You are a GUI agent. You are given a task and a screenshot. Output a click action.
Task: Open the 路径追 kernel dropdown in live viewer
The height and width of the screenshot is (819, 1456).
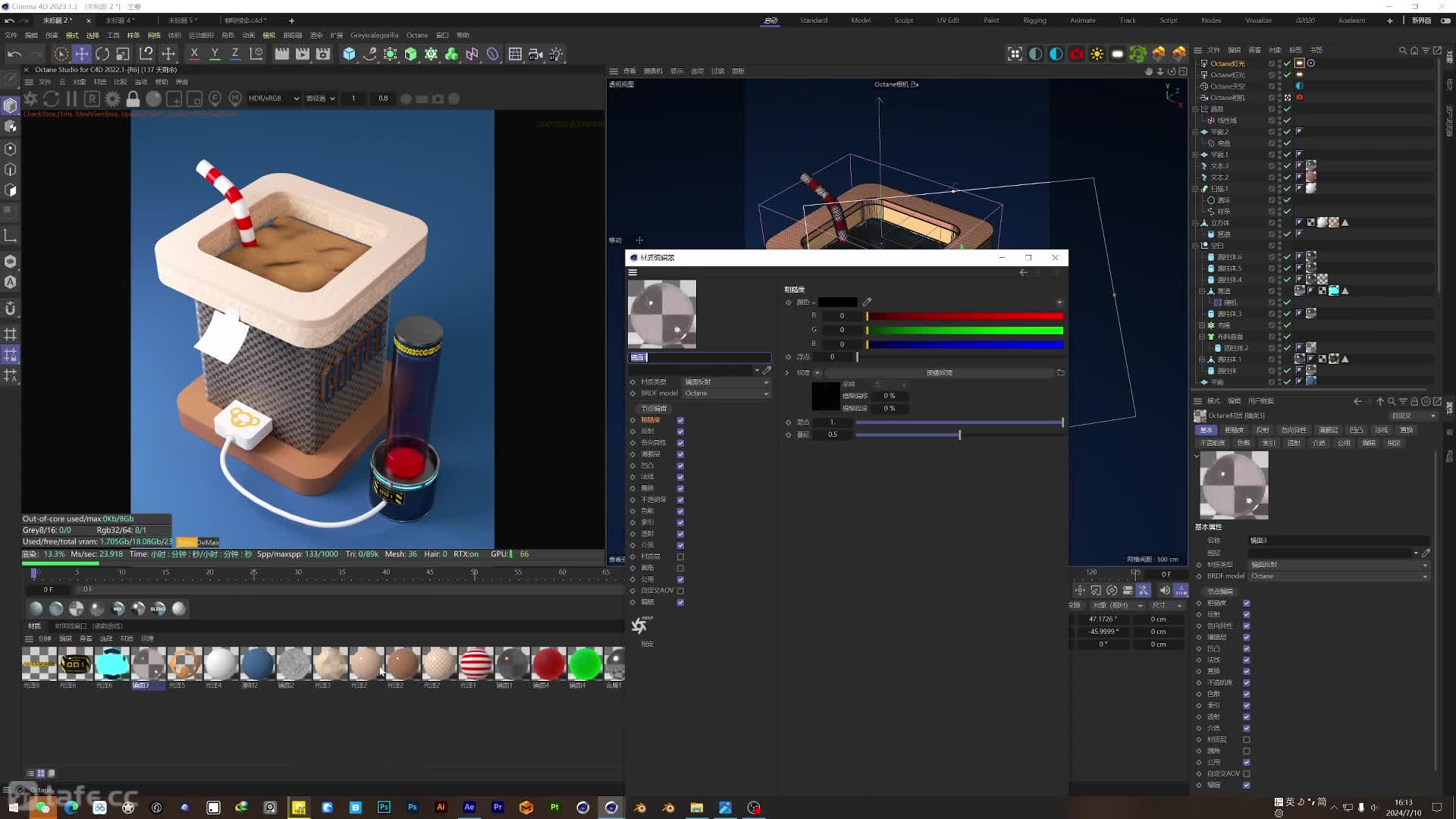tap(320, 99)
